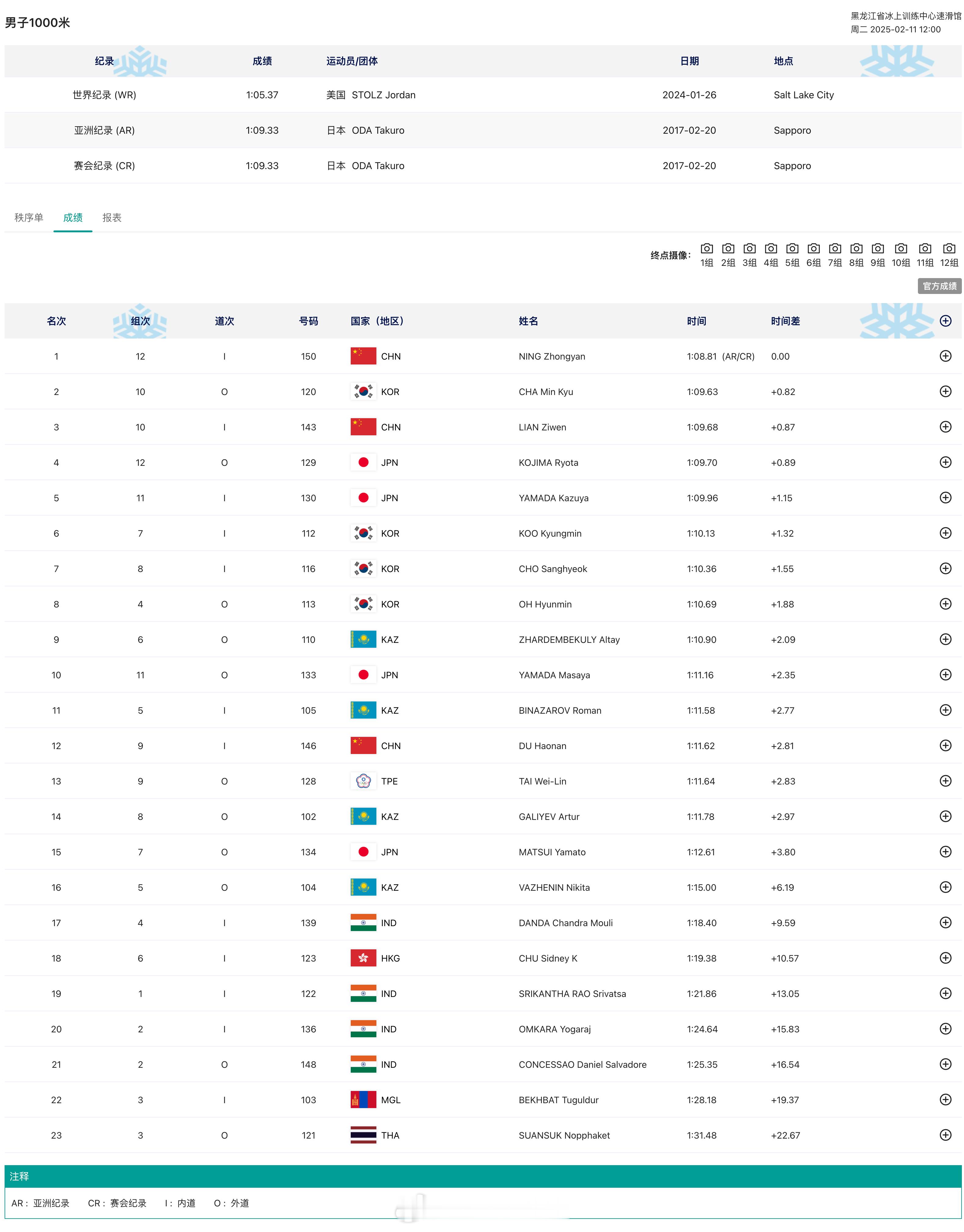This screenshot has height=1232, width=964.
Task: Click the 名次 column header
Action: pos(56,321)
